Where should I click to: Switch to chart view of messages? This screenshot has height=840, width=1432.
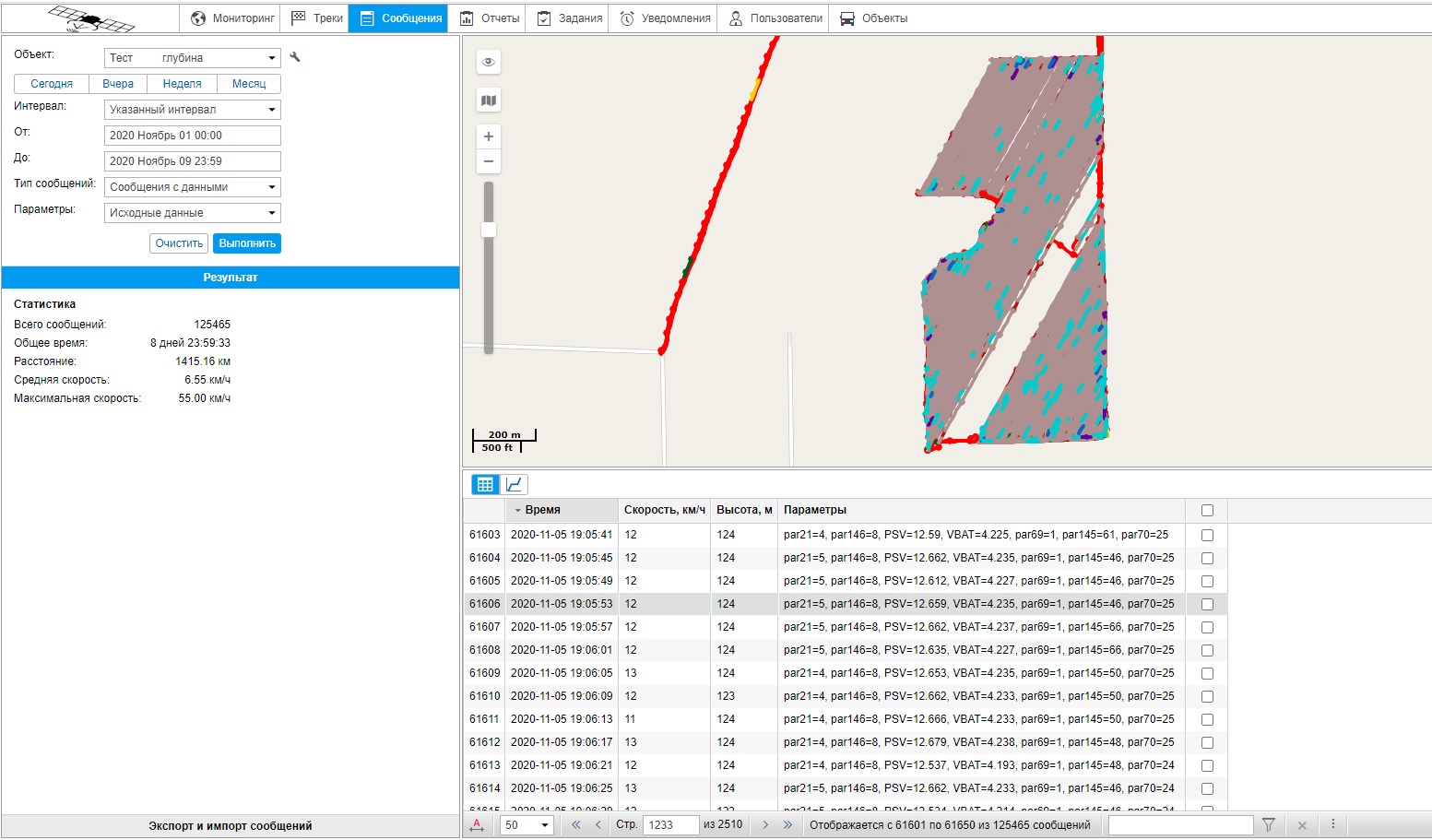[x=515, y=484]
